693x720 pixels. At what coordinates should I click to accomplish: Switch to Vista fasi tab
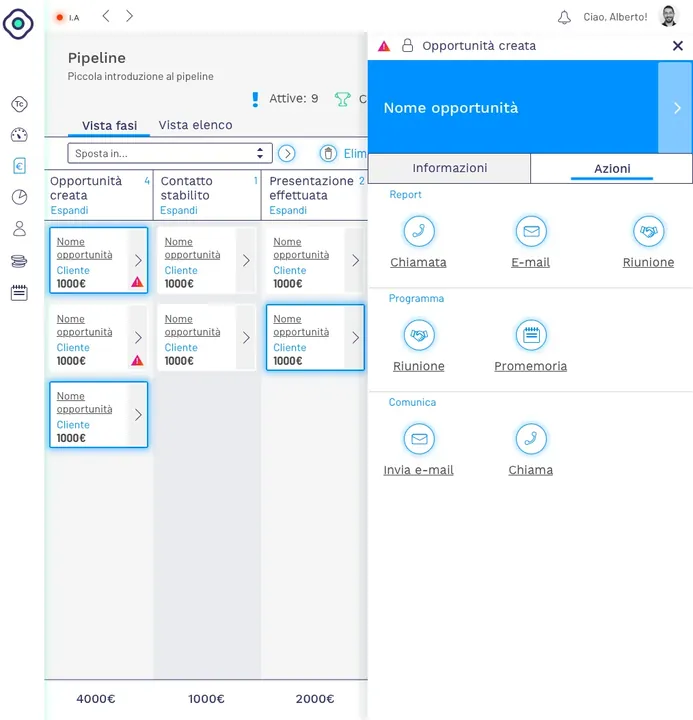[x=109, y=125]
